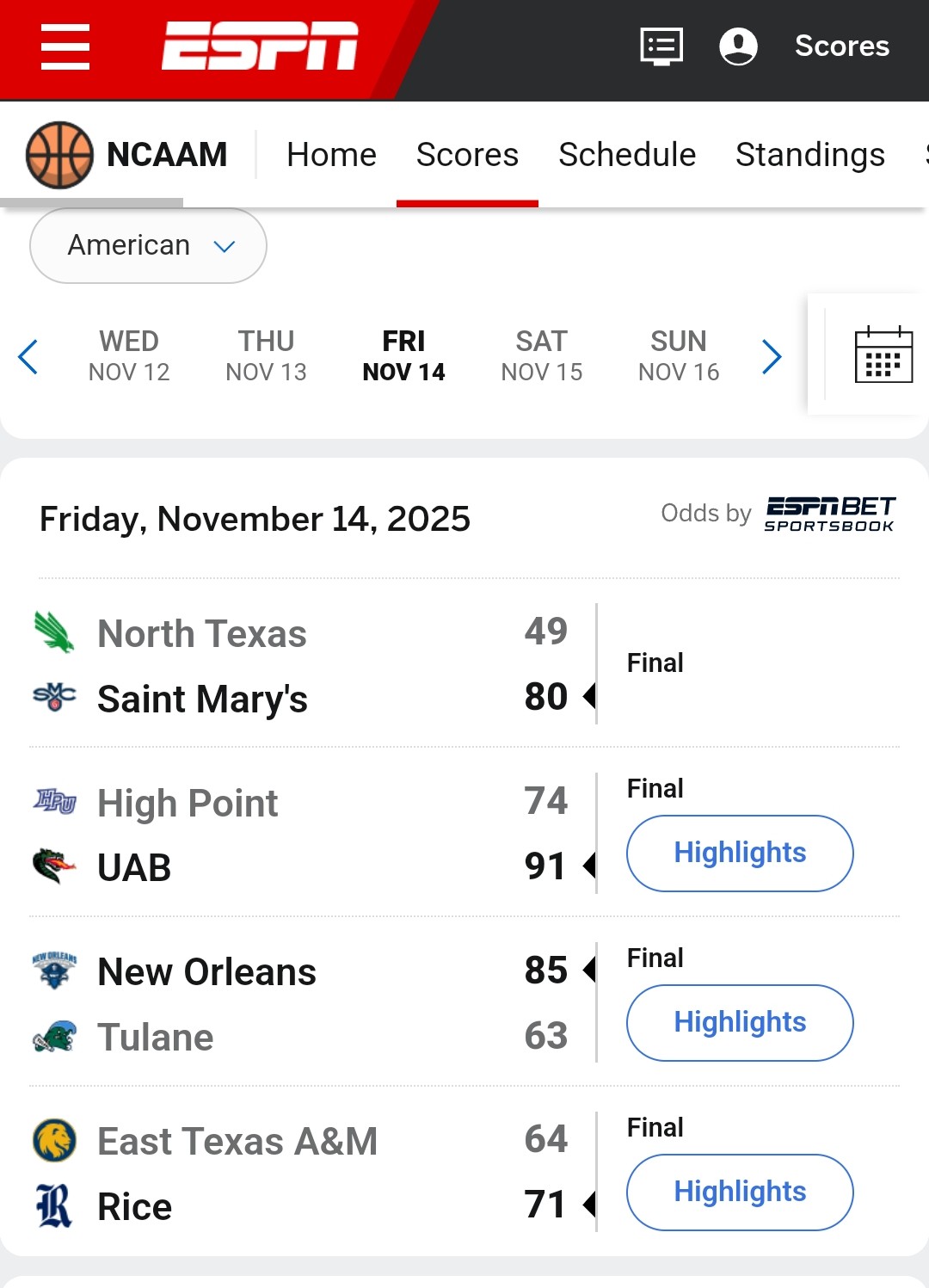Go to previous dates arrow

coord(28,357)
